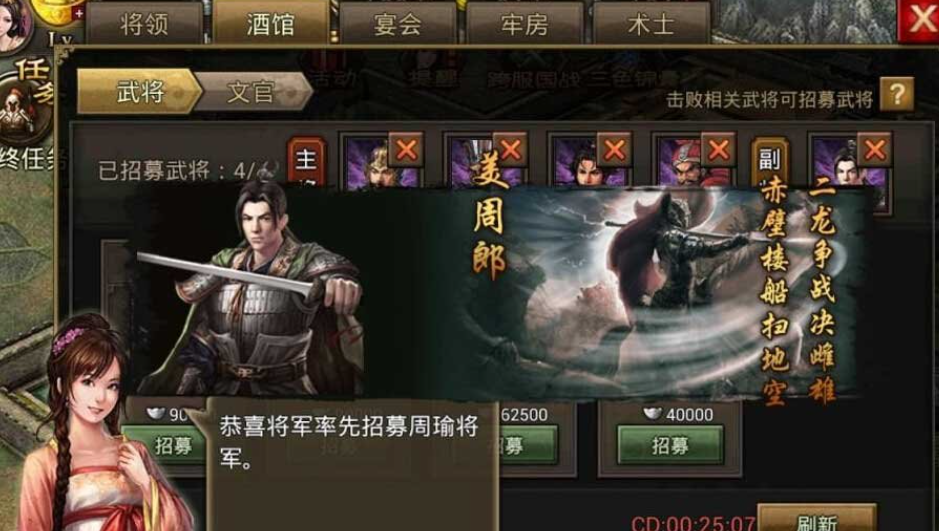Select the 术士 tab

tap(652, 24)
